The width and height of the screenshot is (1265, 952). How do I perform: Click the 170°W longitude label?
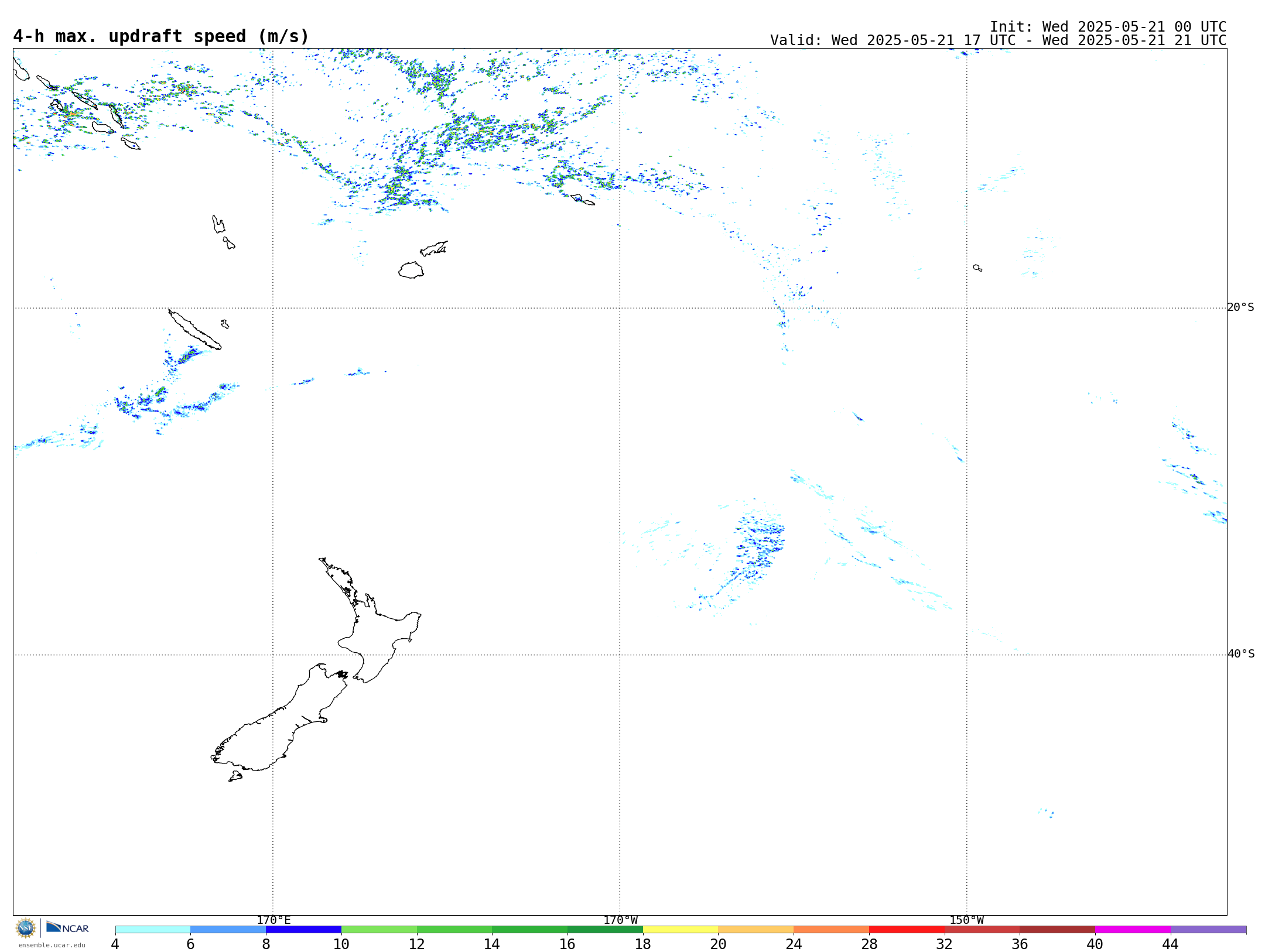(x=621, y=920)
